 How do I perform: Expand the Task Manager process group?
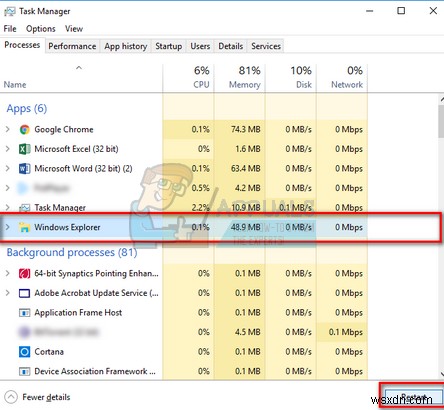pos(8,208)
